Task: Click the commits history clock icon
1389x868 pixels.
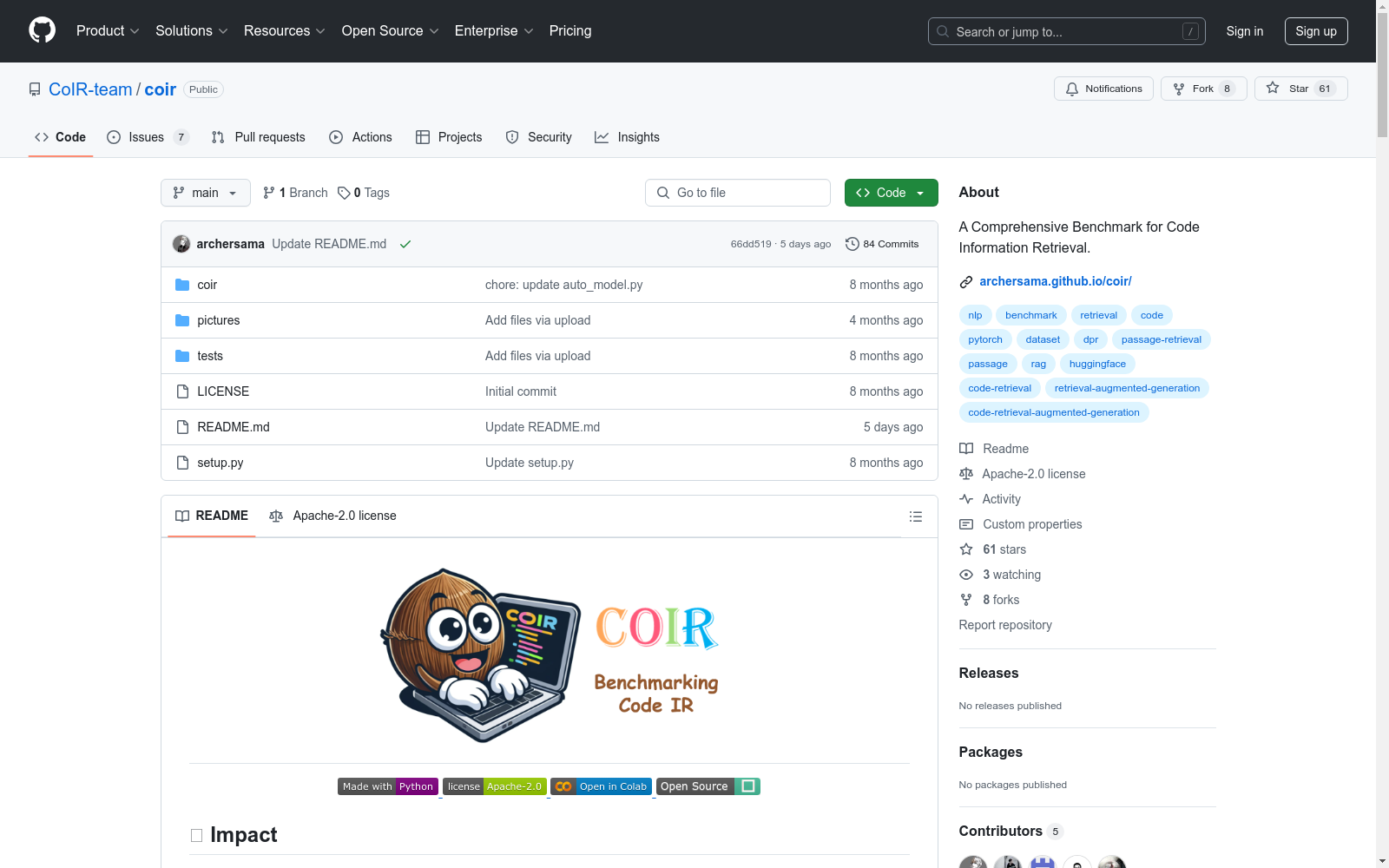Action: pos(852,244)
